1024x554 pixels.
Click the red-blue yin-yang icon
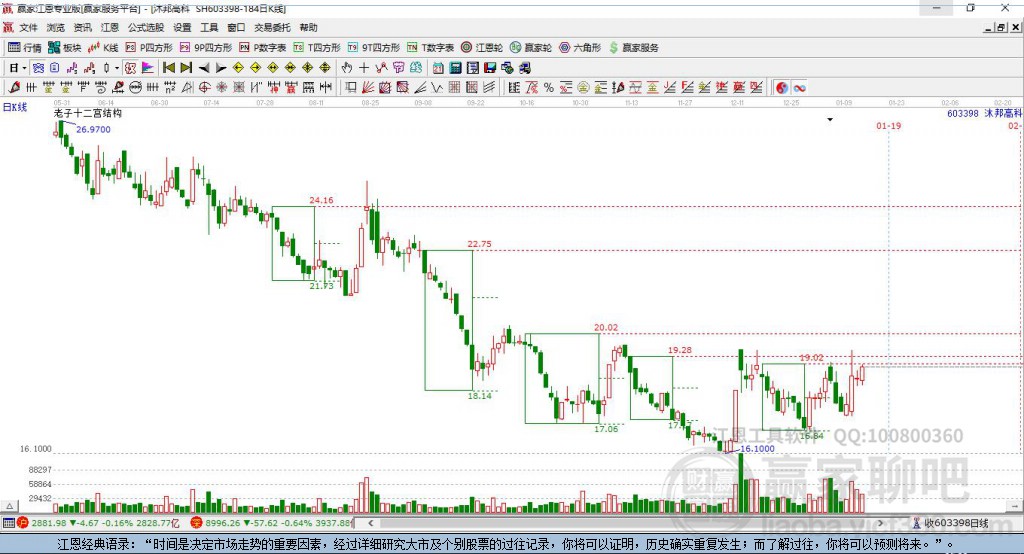[782, 88]
